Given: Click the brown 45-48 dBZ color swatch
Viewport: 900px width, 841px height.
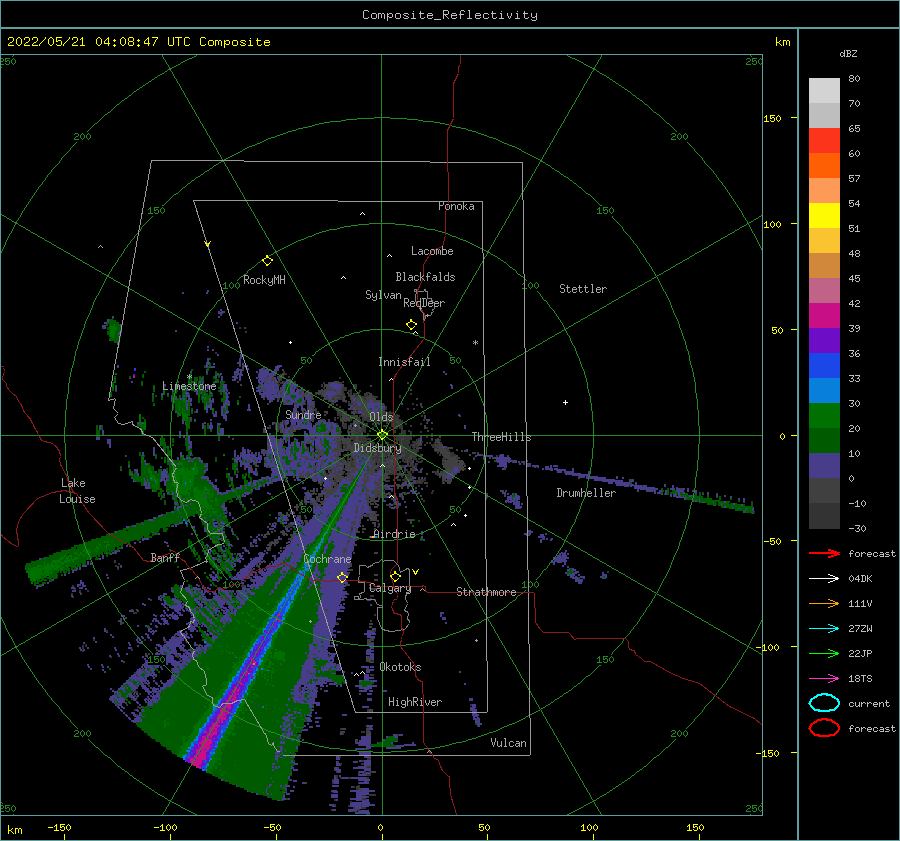Looking at the screenshot, I should (x=824, y=265).
